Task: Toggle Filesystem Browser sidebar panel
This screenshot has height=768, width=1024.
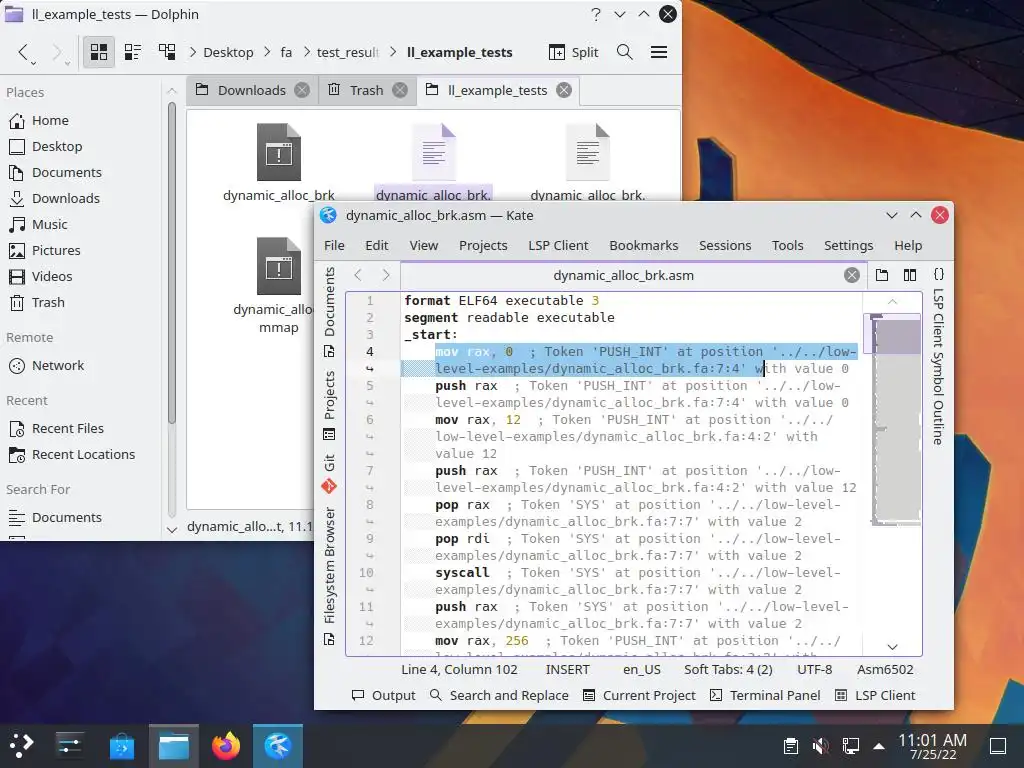Action: pos(330,575)
